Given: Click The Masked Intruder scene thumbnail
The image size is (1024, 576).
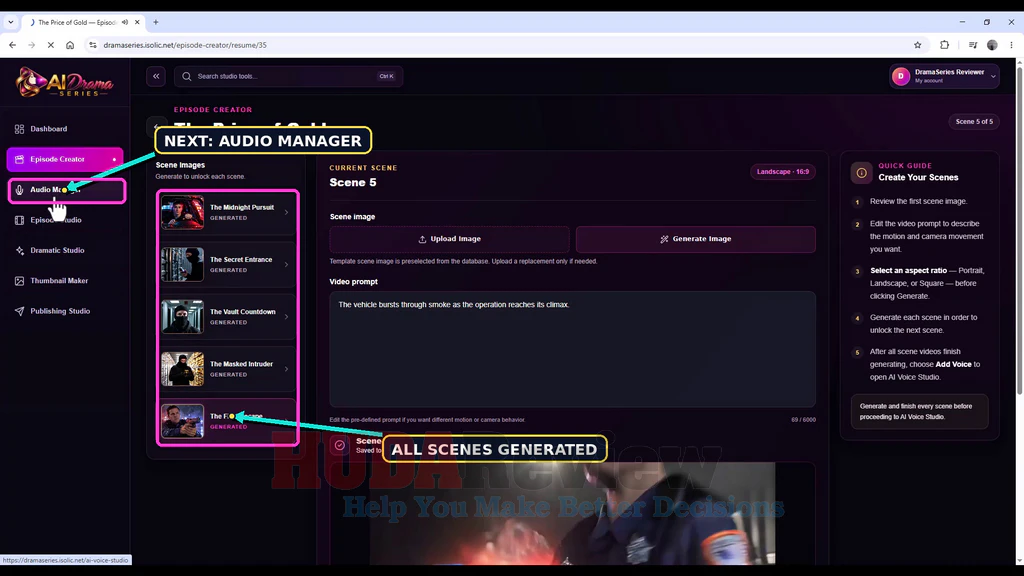Looking at the screenshot, I should (x=182, y=369).
